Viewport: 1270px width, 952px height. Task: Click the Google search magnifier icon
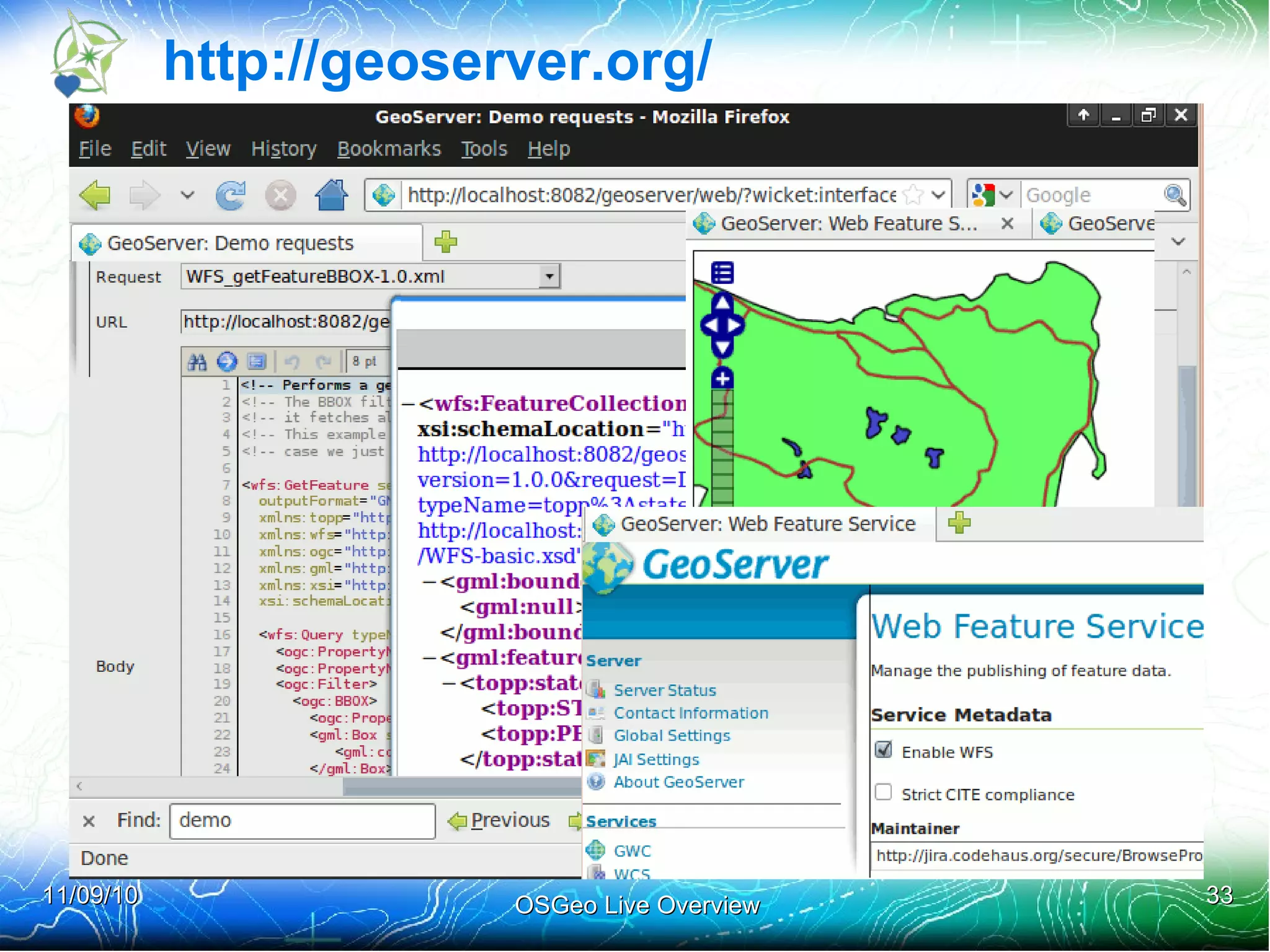(1174, 195)
